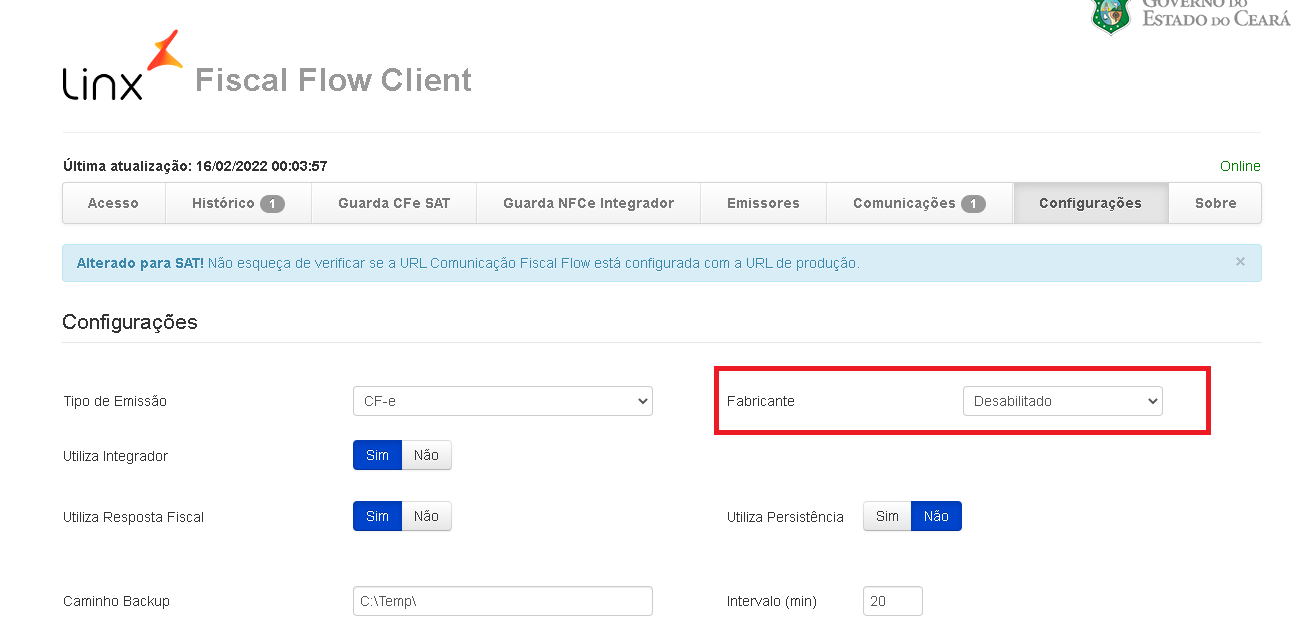Set Utiliza Persistência to Sim

pyautogui.click(x=887, y=516)
